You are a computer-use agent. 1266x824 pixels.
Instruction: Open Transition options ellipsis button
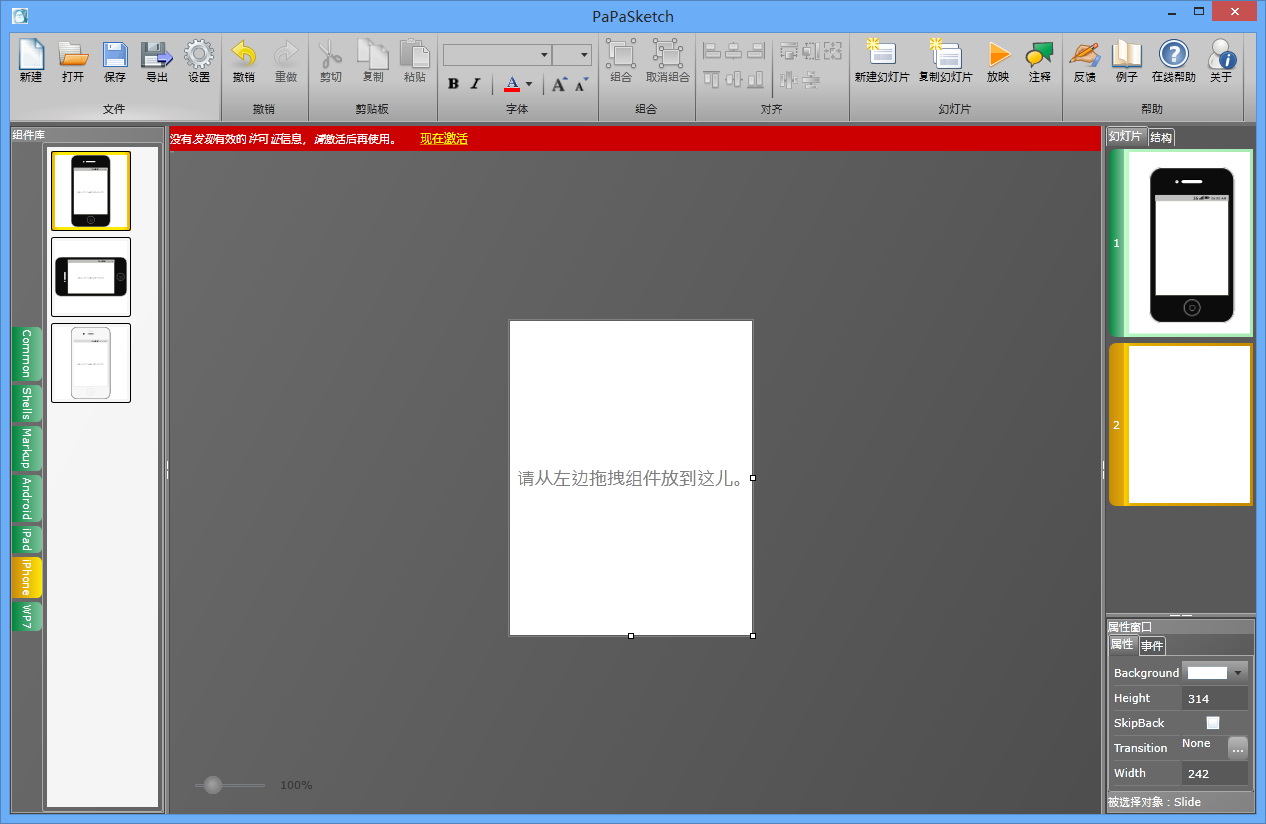(x=1238, y=748)
